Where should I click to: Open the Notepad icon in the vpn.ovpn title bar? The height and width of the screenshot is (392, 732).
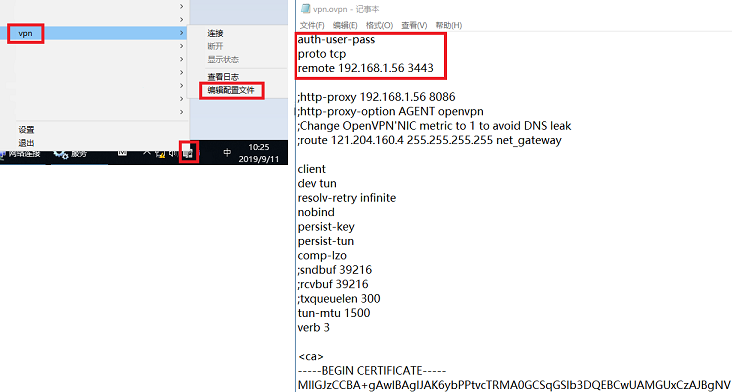pyautogui.click(x=306, y=8)
